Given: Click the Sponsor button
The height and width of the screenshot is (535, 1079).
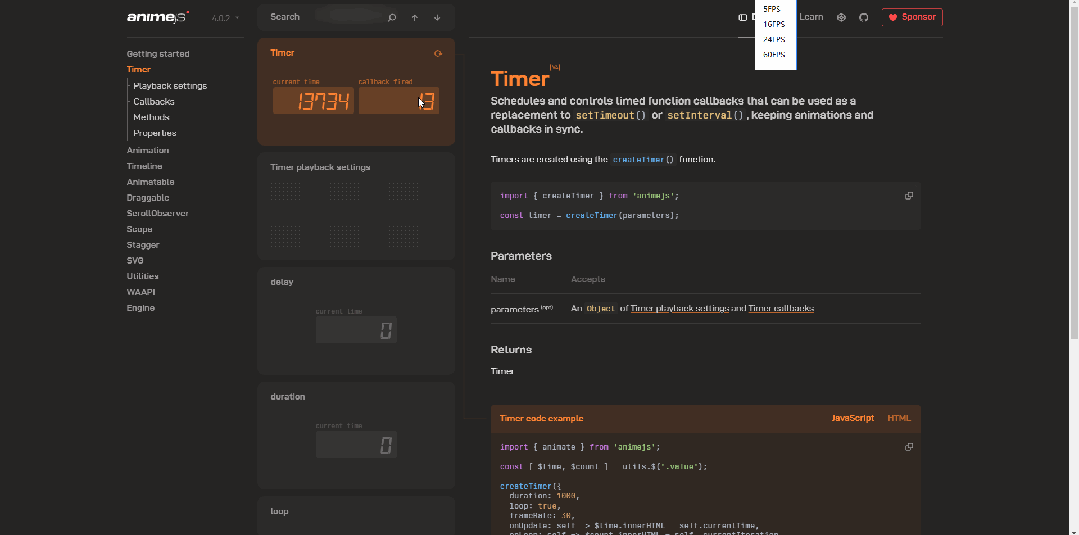Looking at the screenshot, I should point(912,17).
